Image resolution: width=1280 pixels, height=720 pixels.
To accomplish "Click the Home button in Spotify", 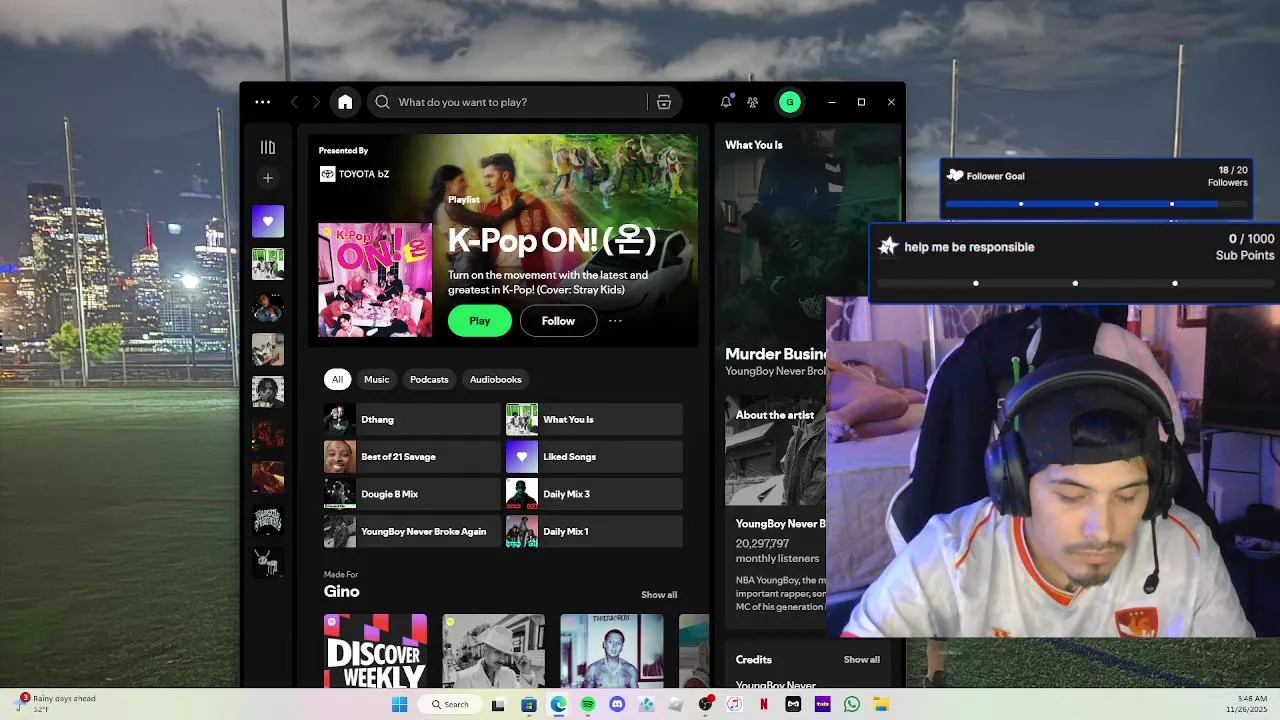I will [x=345, y=102].
